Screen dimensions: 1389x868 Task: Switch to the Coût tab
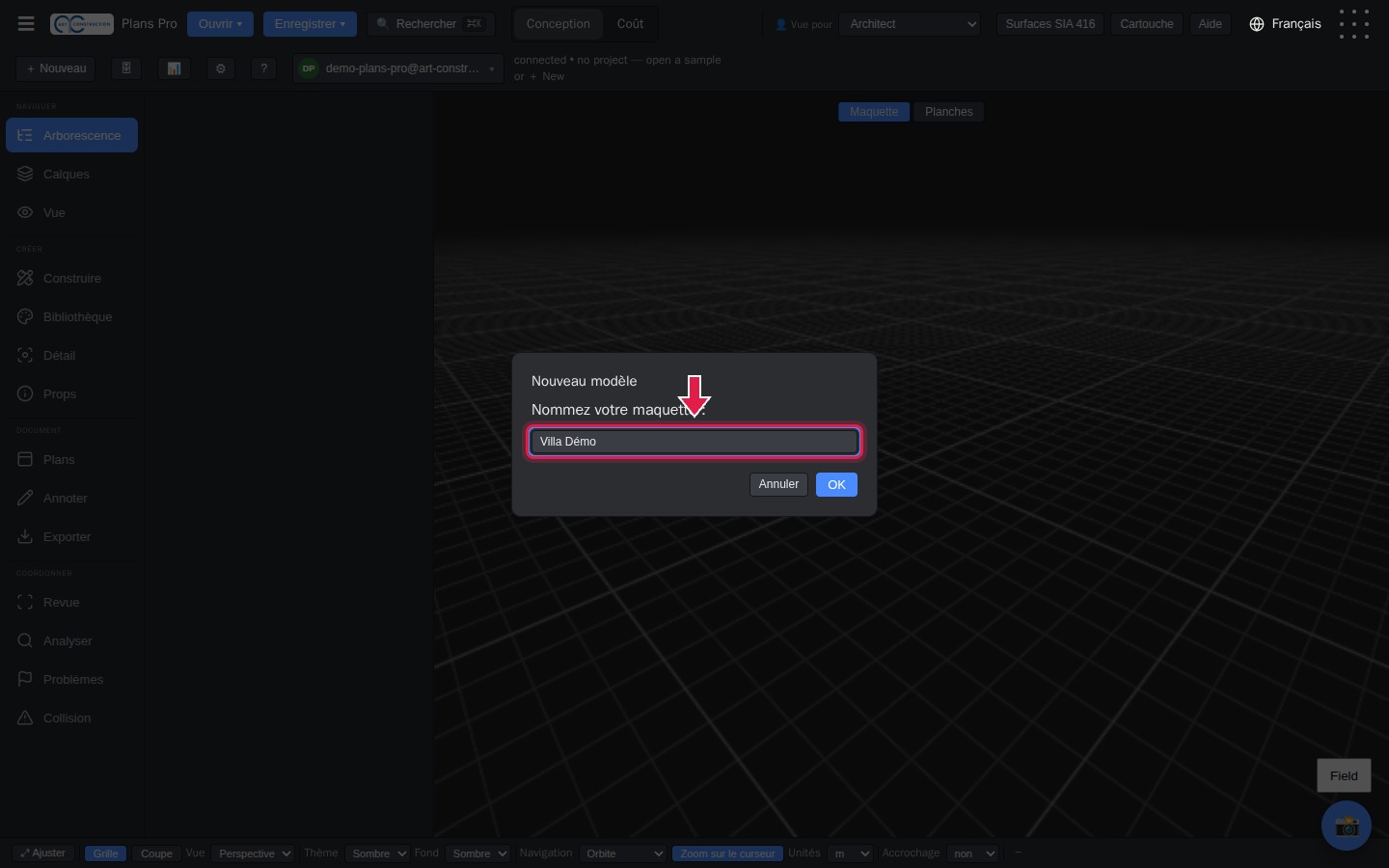[x=630, y=24]
